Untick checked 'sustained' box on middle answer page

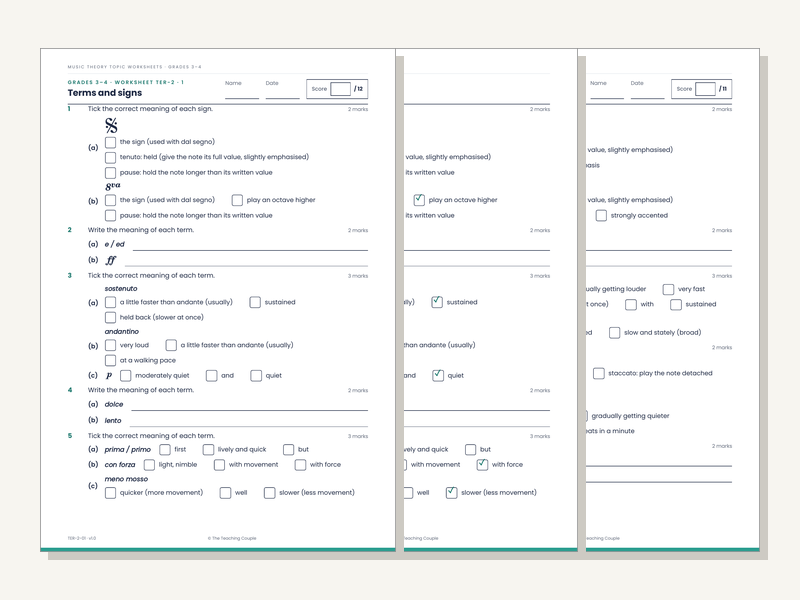tap(437, 303)
